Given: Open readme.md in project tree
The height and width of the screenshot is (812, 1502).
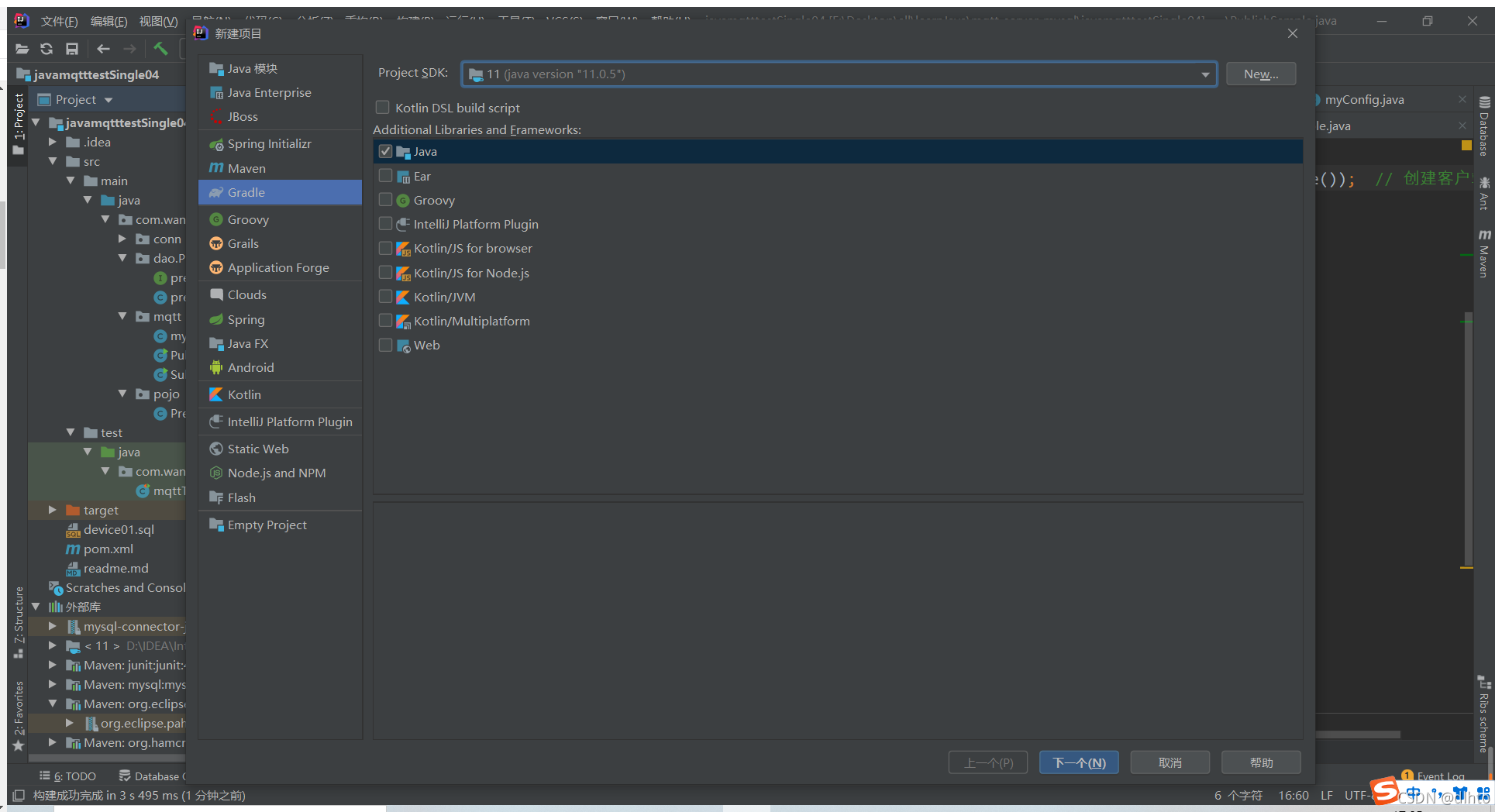Looking at the screenshot, I should [115, 568].
